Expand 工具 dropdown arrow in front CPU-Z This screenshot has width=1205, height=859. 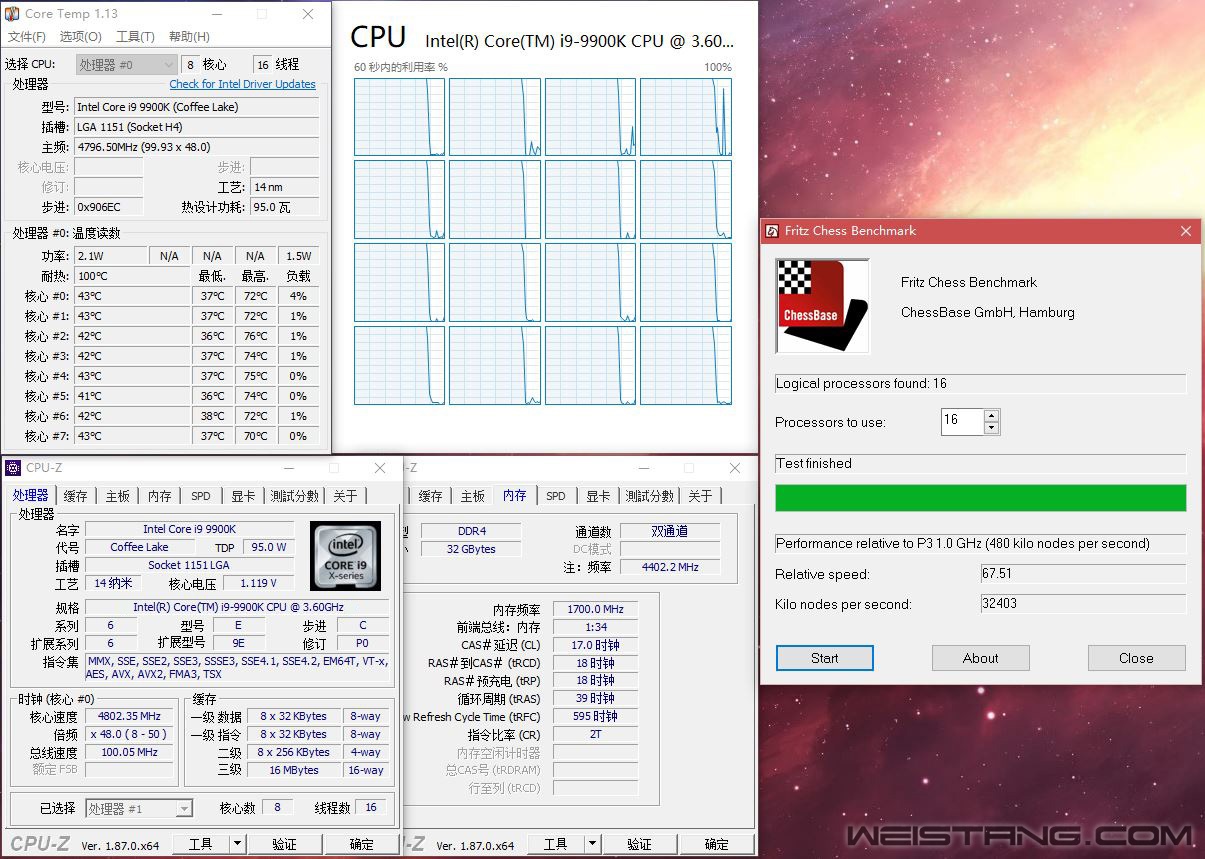(237, 844)
